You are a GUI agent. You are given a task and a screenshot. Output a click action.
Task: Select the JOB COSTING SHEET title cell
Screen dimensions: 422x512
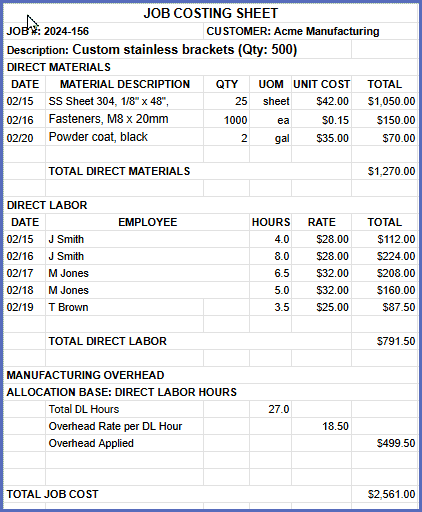click(211, 13)
